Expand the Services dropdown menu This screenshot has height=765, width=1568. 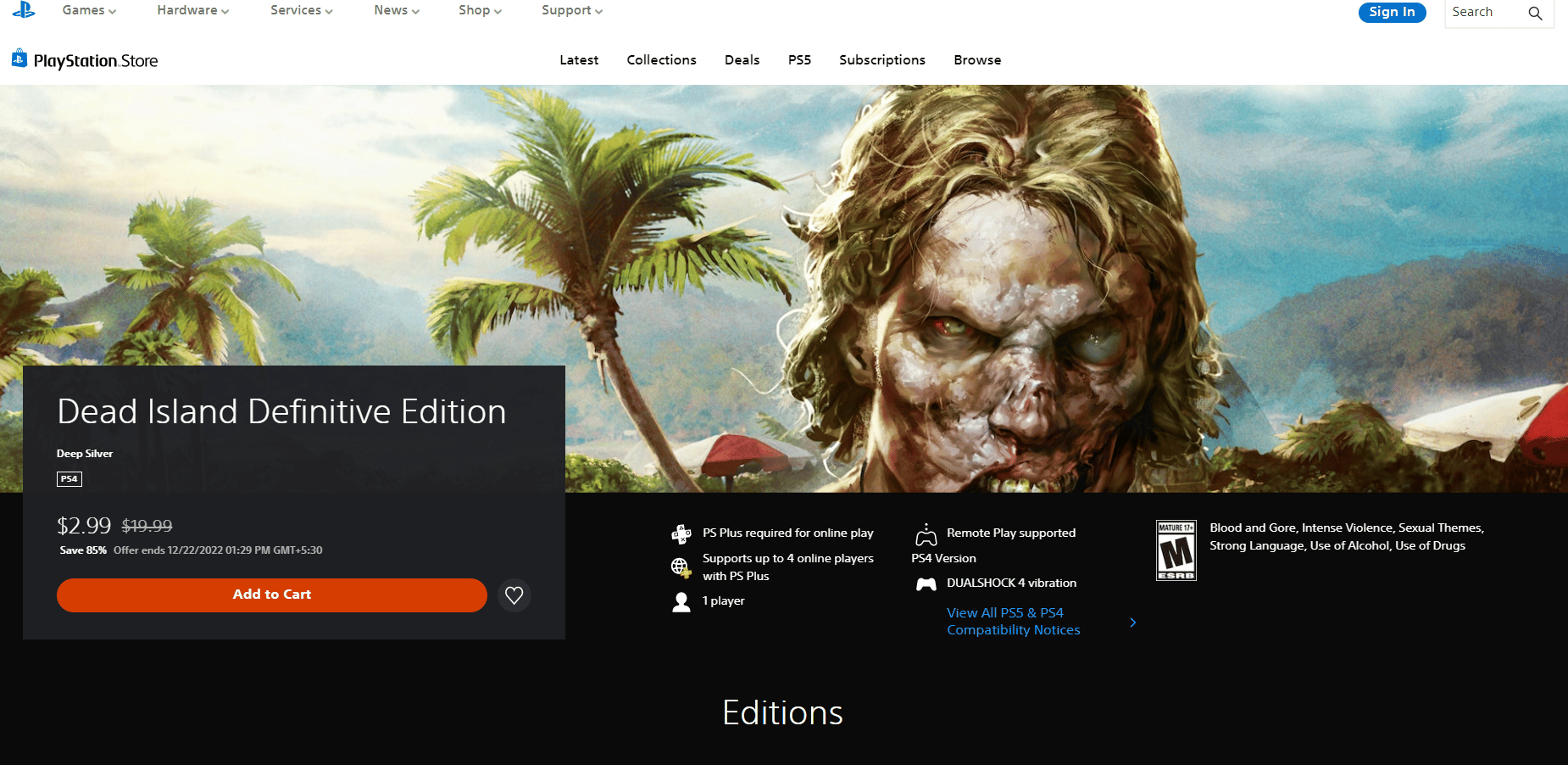click(301, 10)
